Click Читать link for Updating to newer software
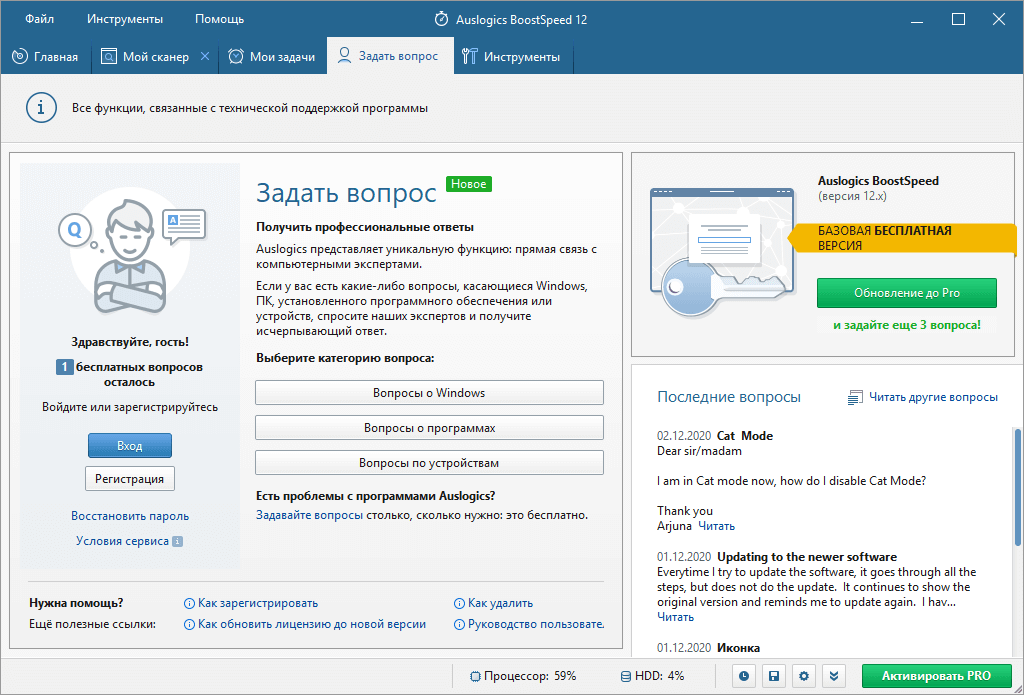The height and width of the screenshot is (695, 1024). pyautogui.click(x=675, y=617)
